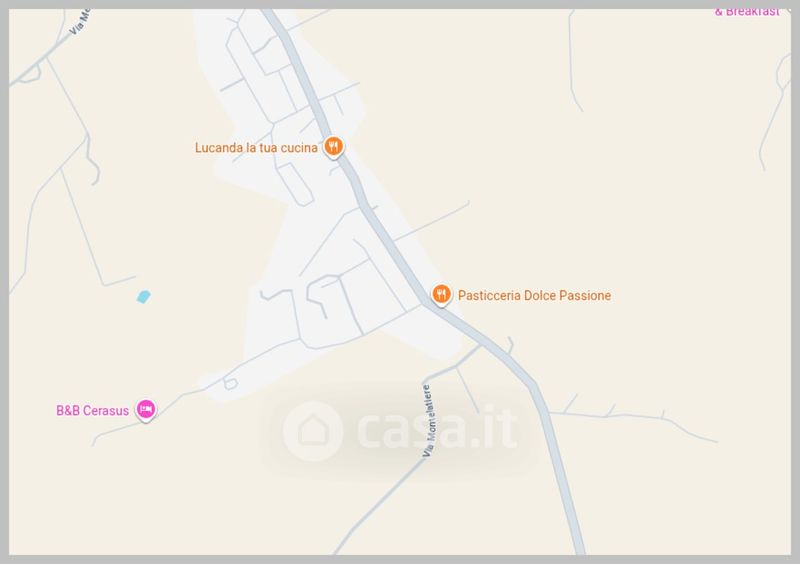800x564 pixels.
Task: Click the main road where it enters the map top
Action: click(271, 15)
